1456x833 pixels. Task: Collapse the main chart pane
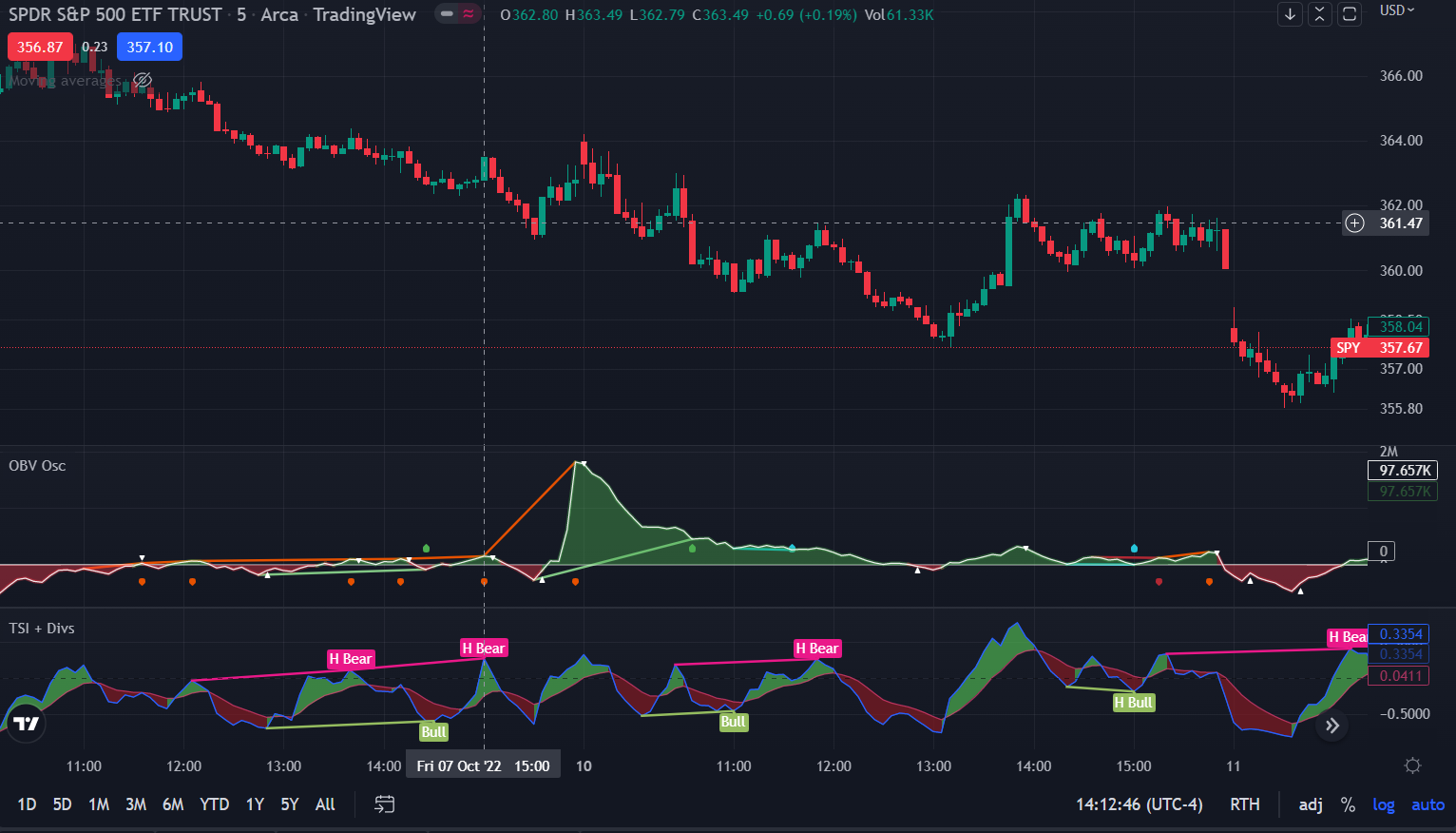tap(1319, 14)
